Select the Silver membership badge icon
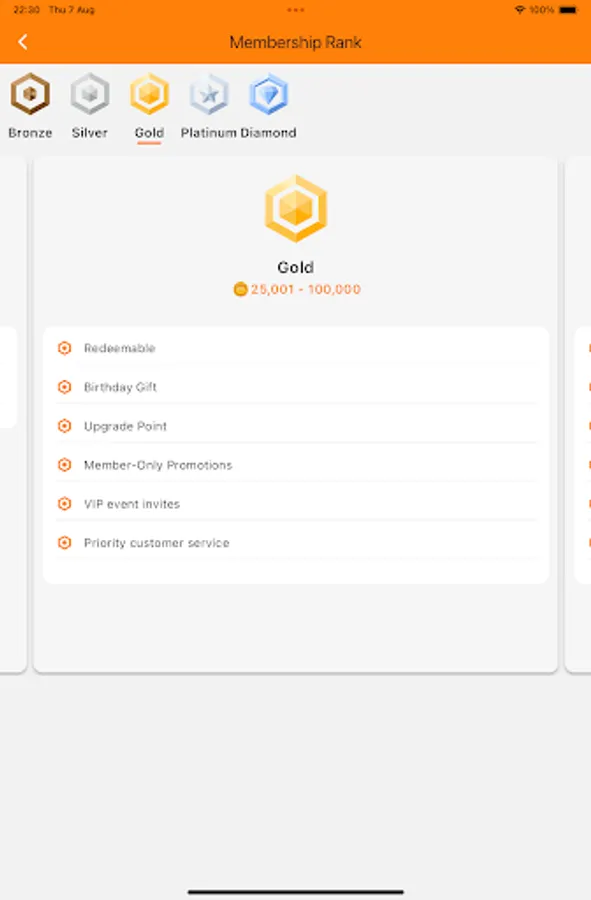 point(89,95)
